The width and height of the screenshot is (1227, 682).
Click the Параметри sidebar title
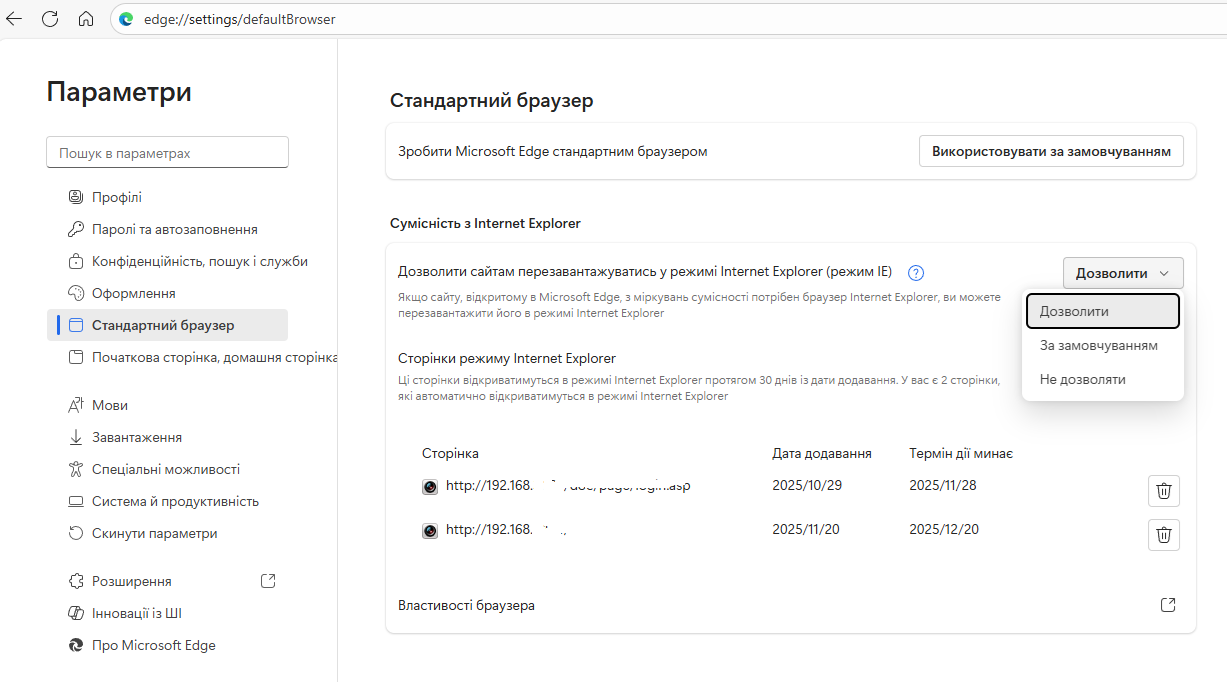tap(119, 92)
